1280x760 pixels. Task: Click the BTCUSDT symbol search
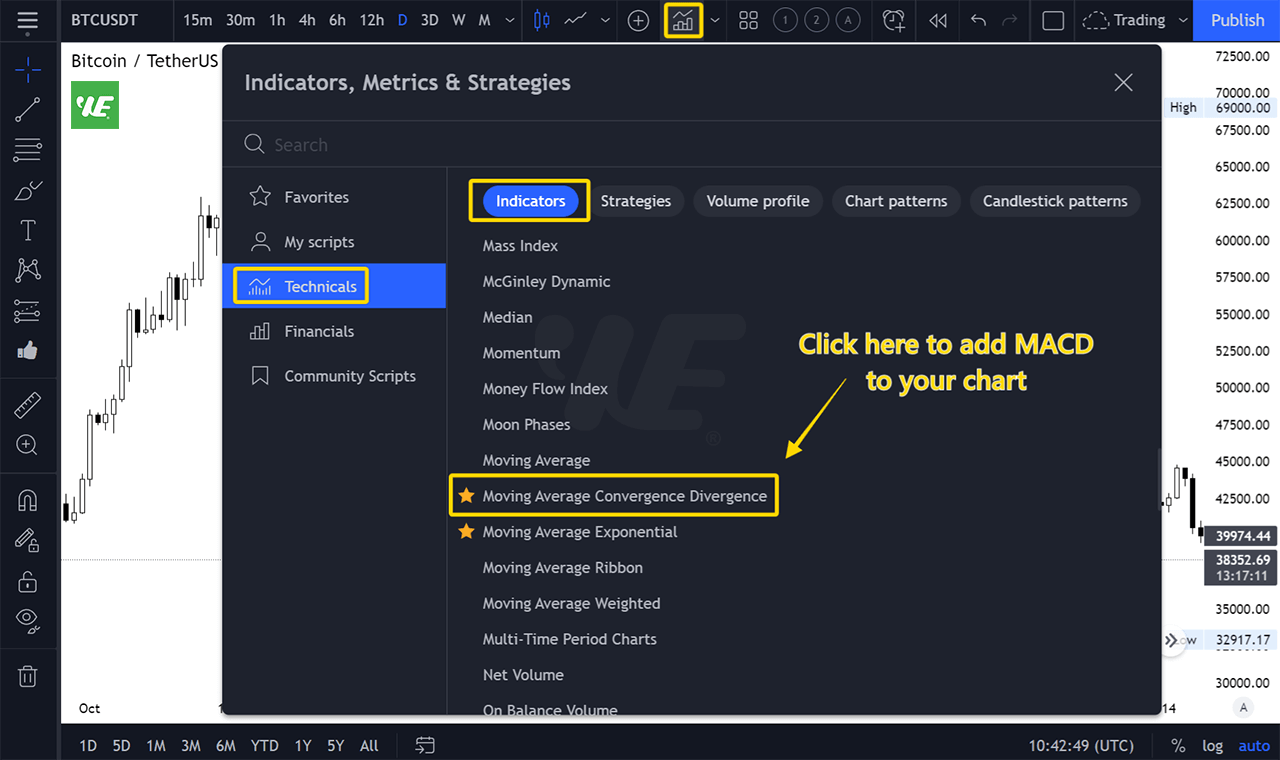pos(104,20)
